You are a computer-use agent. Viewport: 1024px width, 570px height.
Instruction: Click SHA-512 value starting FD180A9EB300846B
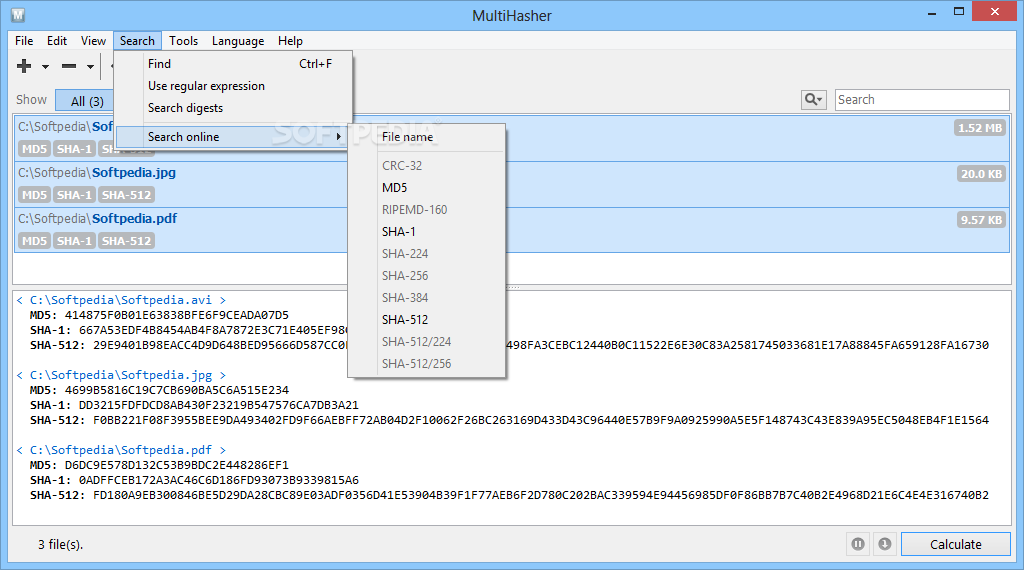point(541,496)
